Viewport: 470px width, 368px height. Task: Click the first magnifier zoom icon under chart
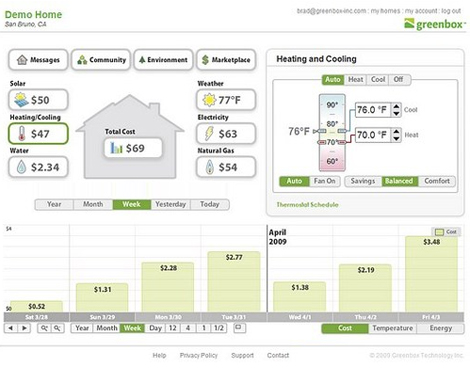tap(44, 328)
